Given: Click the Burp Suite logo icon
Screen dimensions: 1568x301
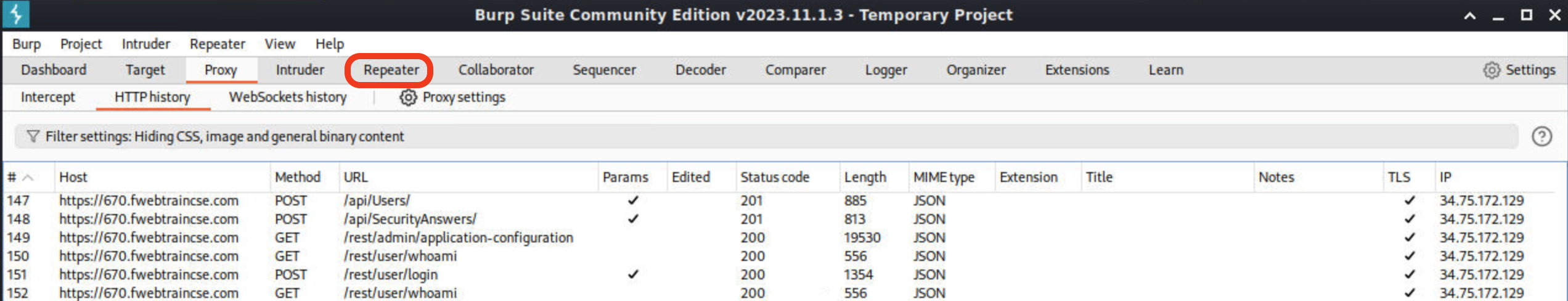Looking at the screenshot, I should (16, 14).
